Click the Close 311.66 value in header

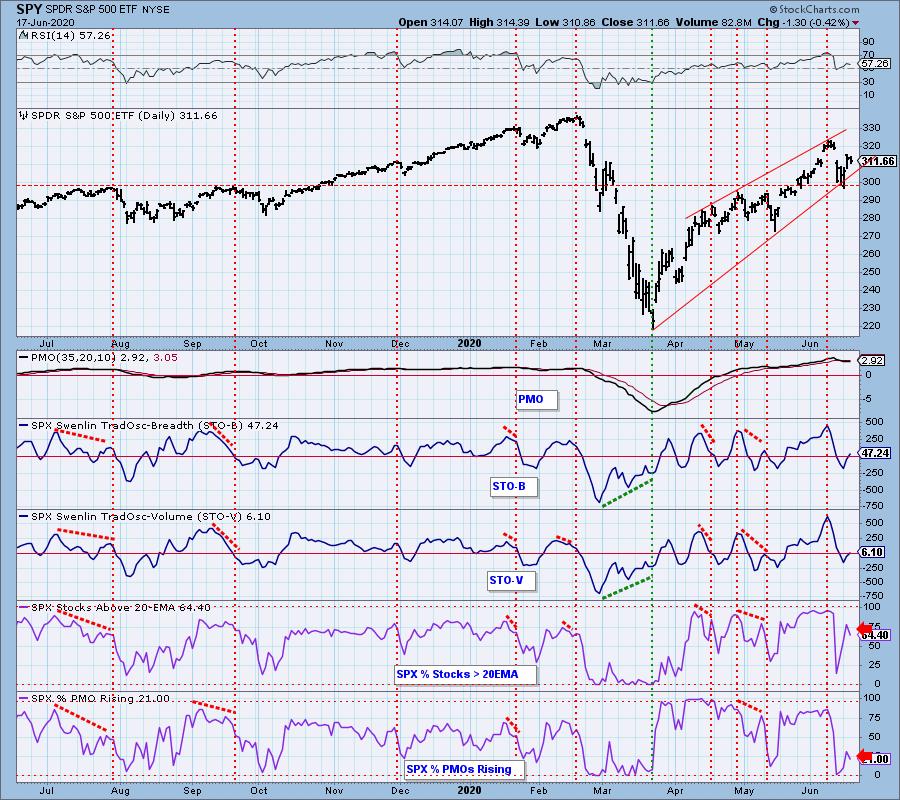point(635,22)
